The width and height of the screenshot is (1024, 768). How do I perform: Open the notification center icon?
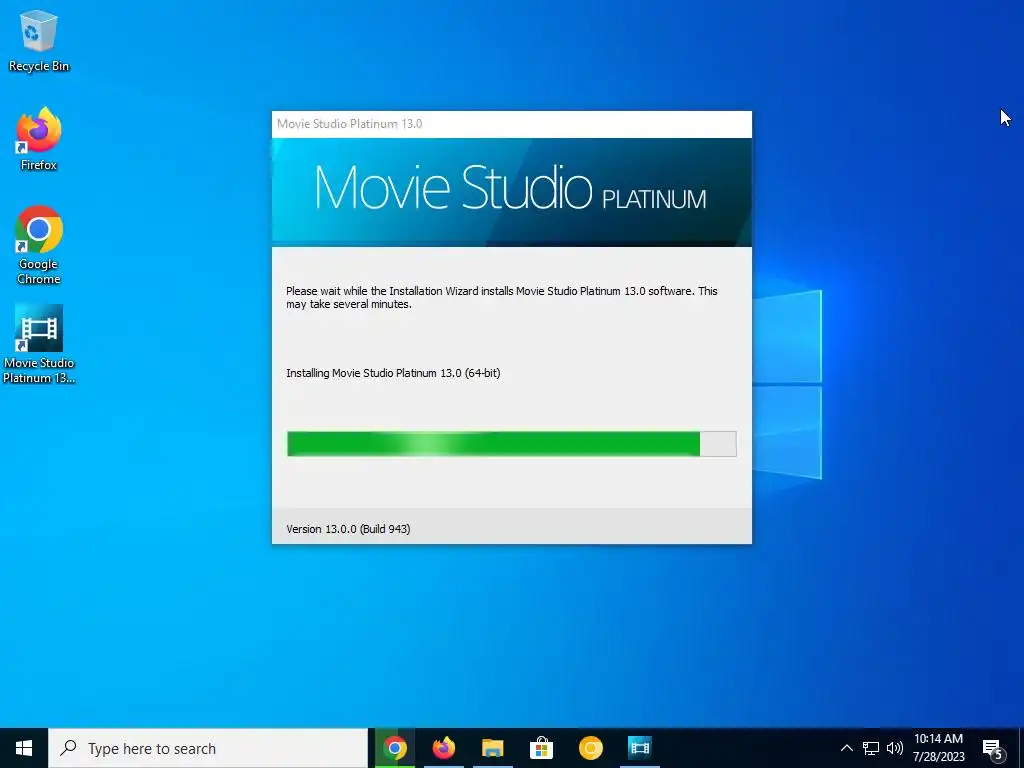pos(993,749)
